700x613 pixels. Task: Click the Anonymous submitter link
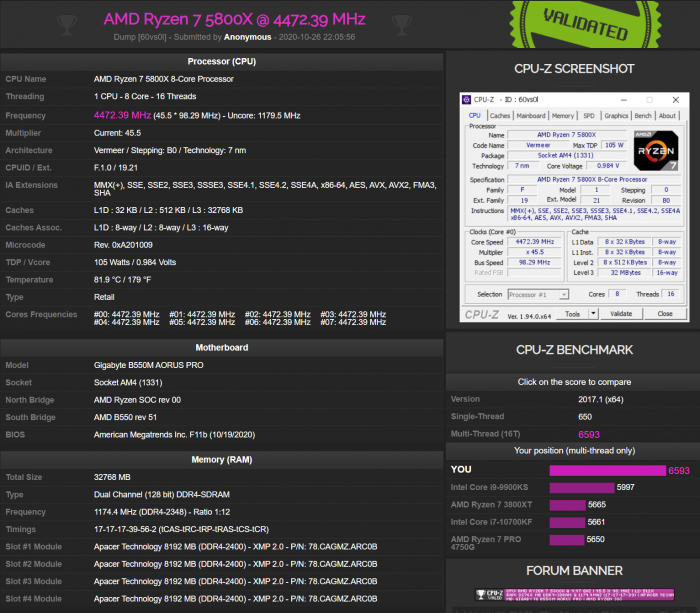[247, 37]
